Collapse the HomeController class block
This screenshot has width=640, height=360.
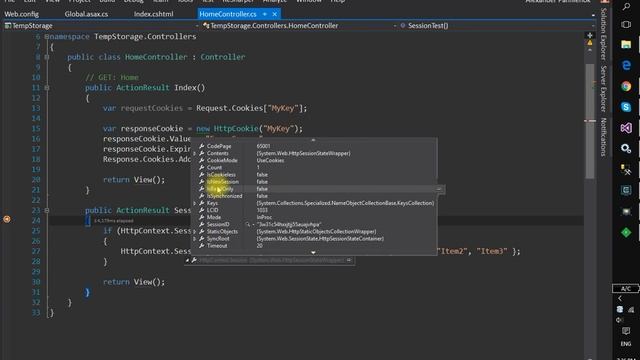coord(47,57)
